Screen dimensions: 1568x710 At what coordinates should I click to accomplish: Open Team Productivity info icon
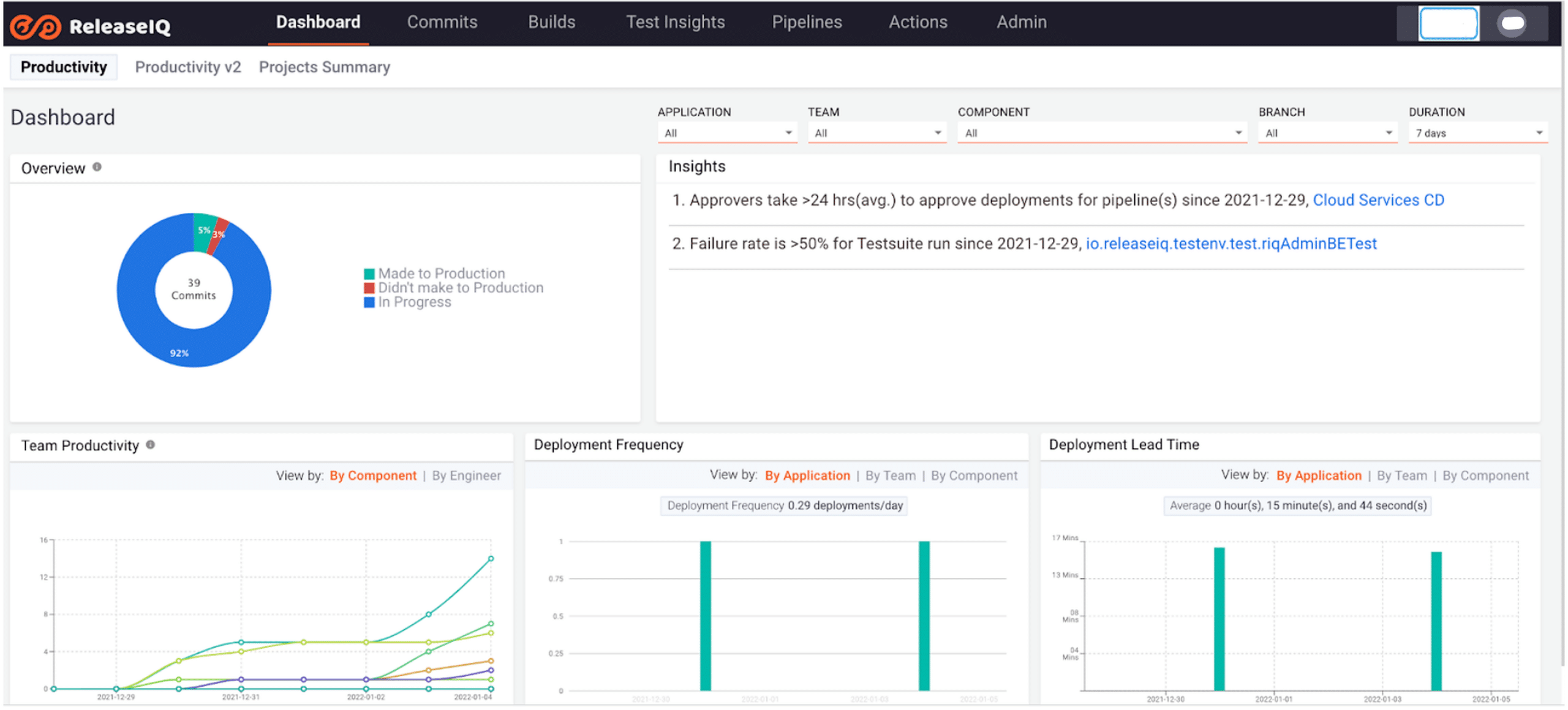[150, 445]
